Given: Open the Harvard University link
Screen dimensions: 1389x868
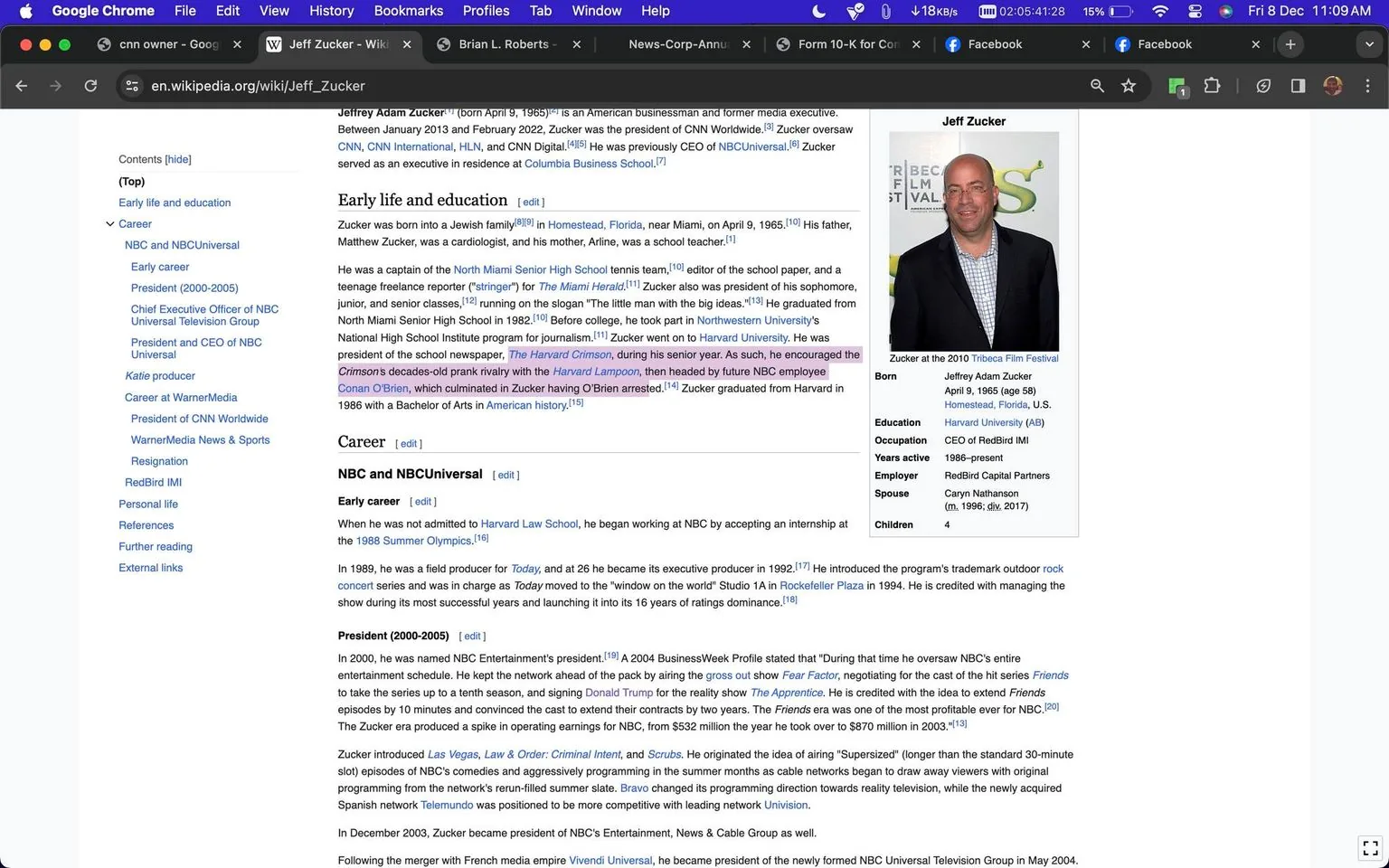Looking at the screenshot, I should coord(742,337).
